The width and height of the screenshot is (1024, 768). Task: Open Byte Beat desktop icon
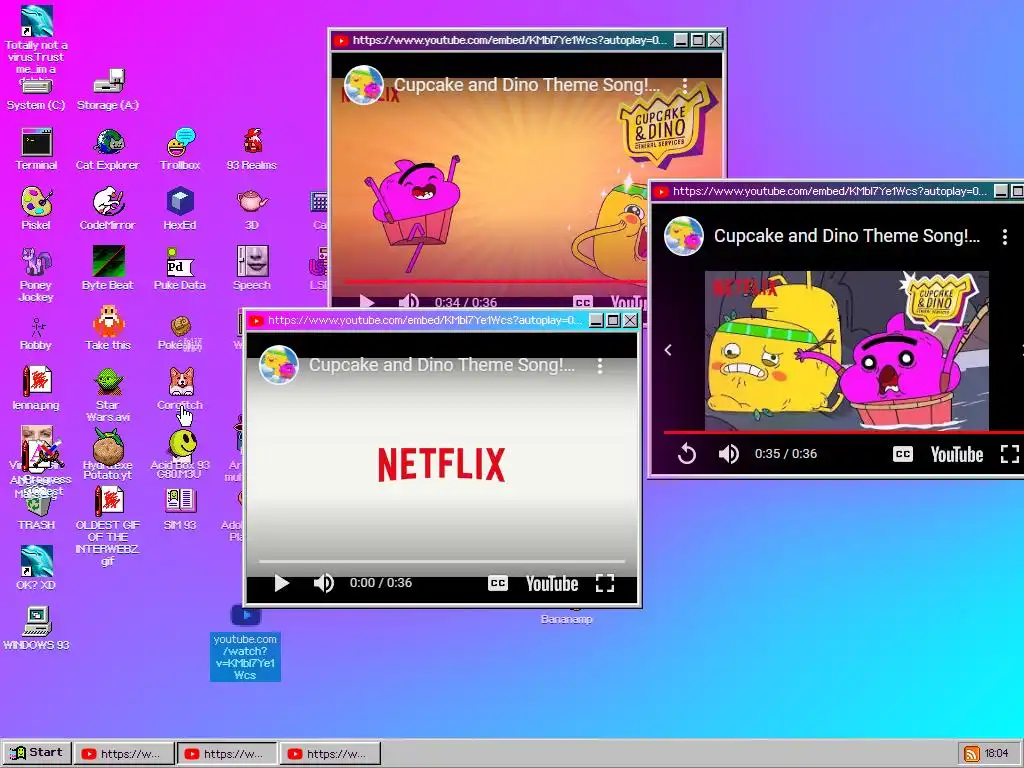click(108, 268)
